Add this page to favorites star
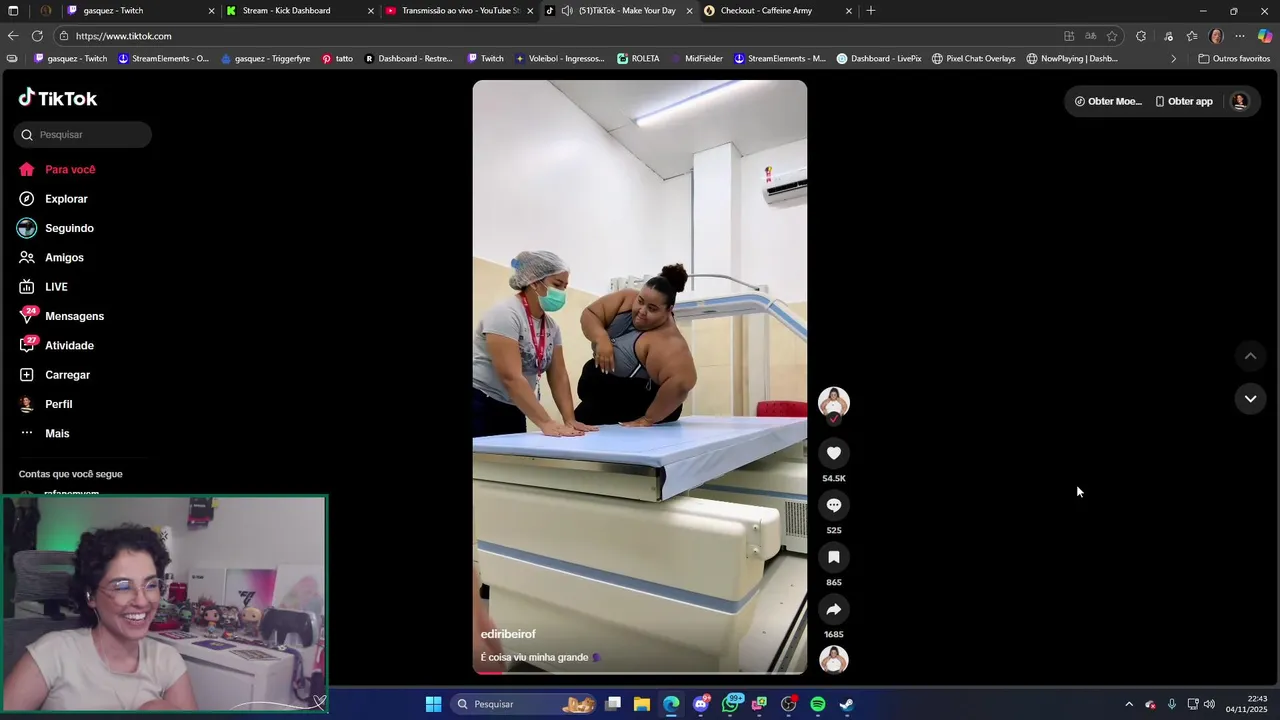The width and height of the screenshot is (1280, 720). tap(1112, 36)
